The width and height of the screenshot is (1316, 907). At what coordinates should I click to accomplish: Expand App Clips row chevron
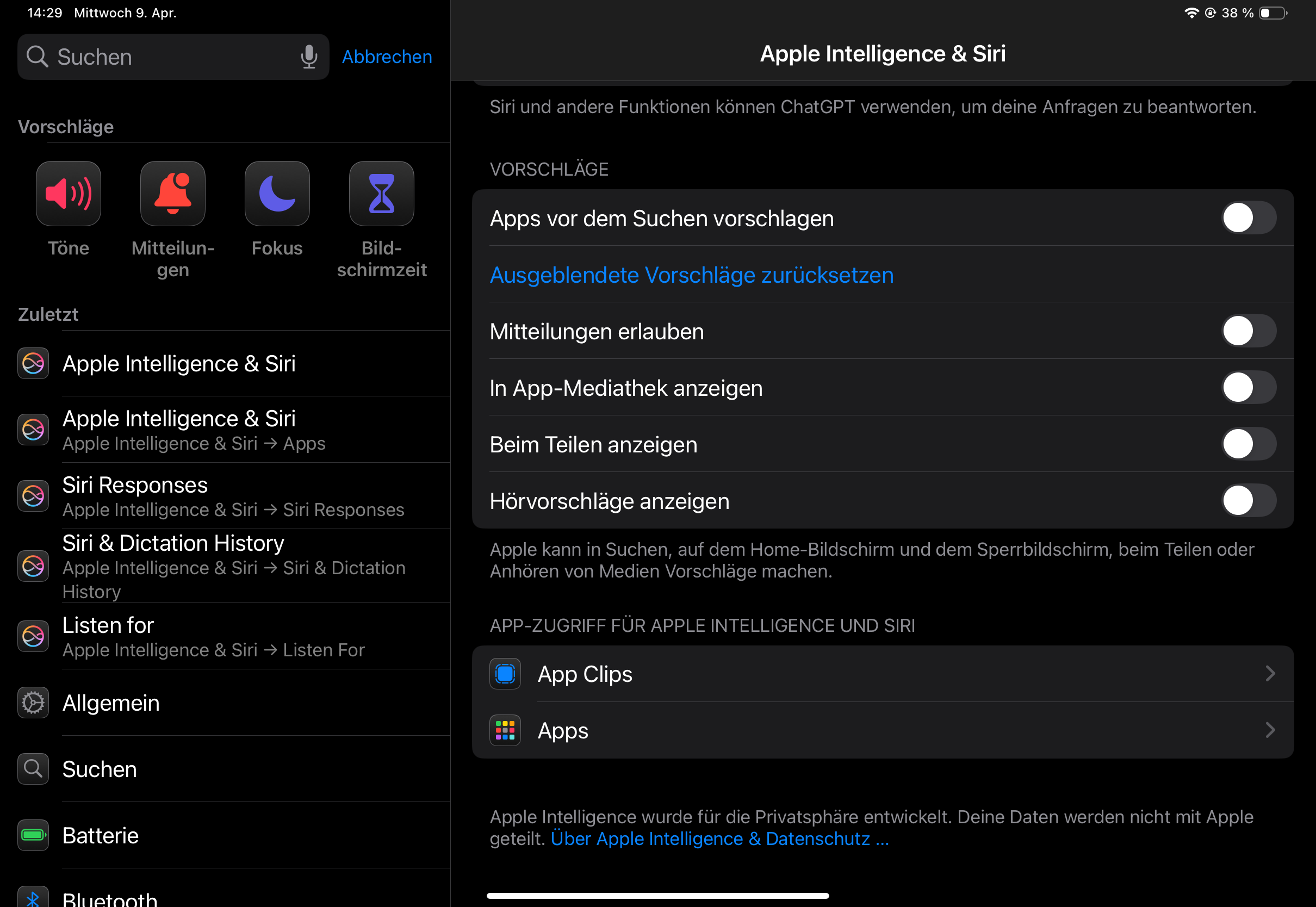coord(1270,674)
